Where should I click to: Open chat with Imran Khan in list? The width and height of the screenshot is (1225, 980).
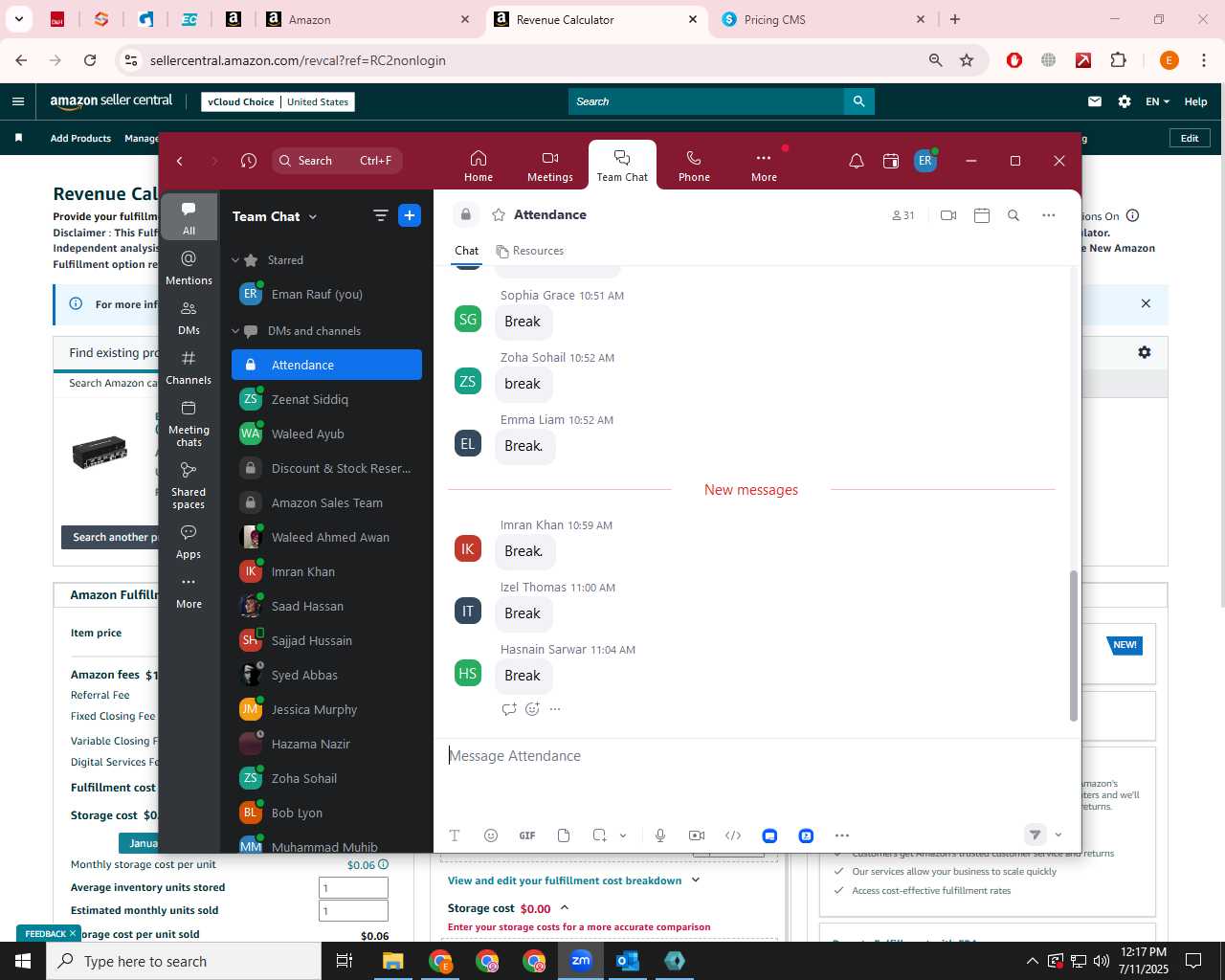tap(326, 571)
